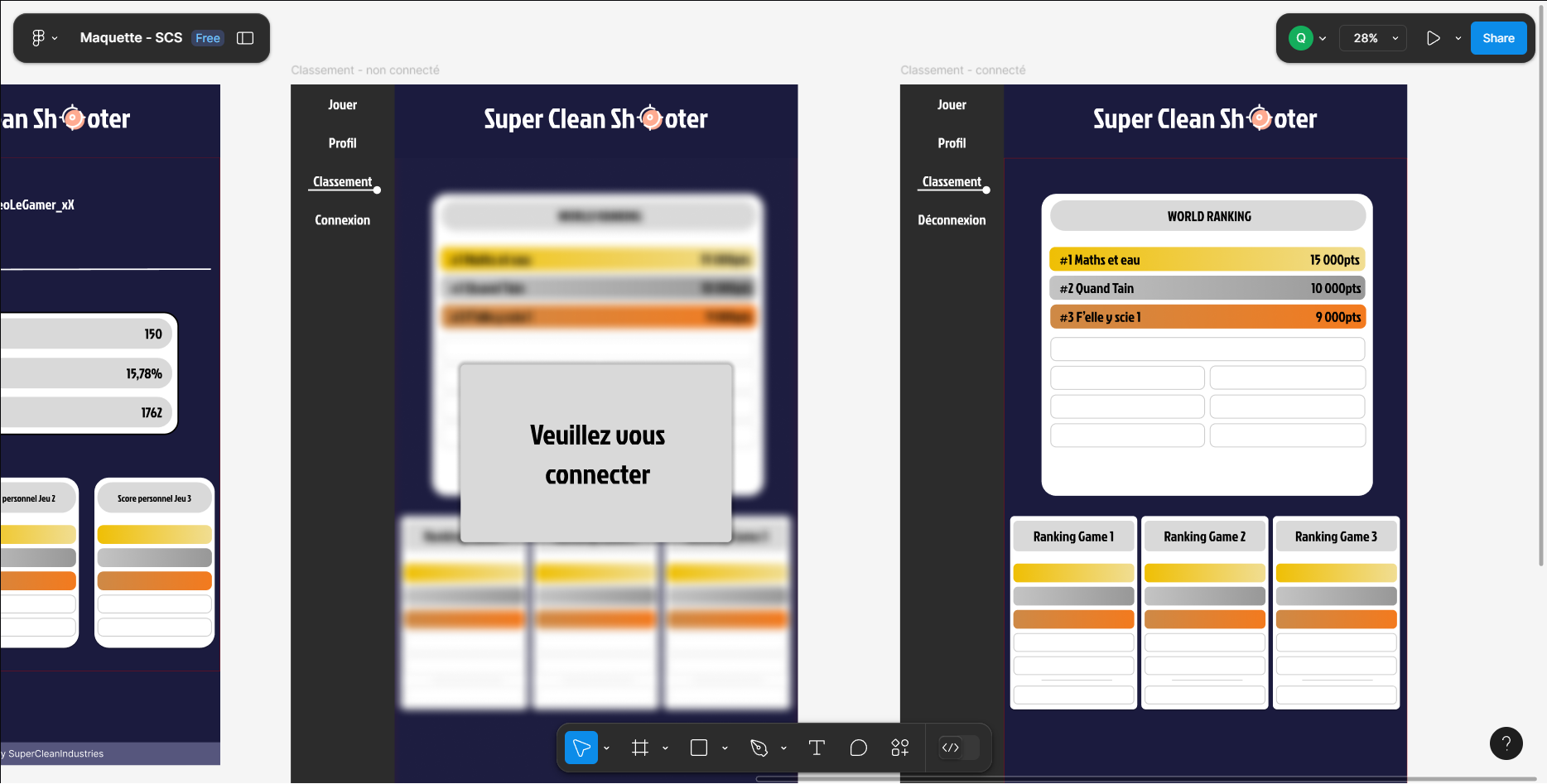Viewport: 1547px width, 784px height.
Task: Select the Frame tool
Action: [640, 748]
